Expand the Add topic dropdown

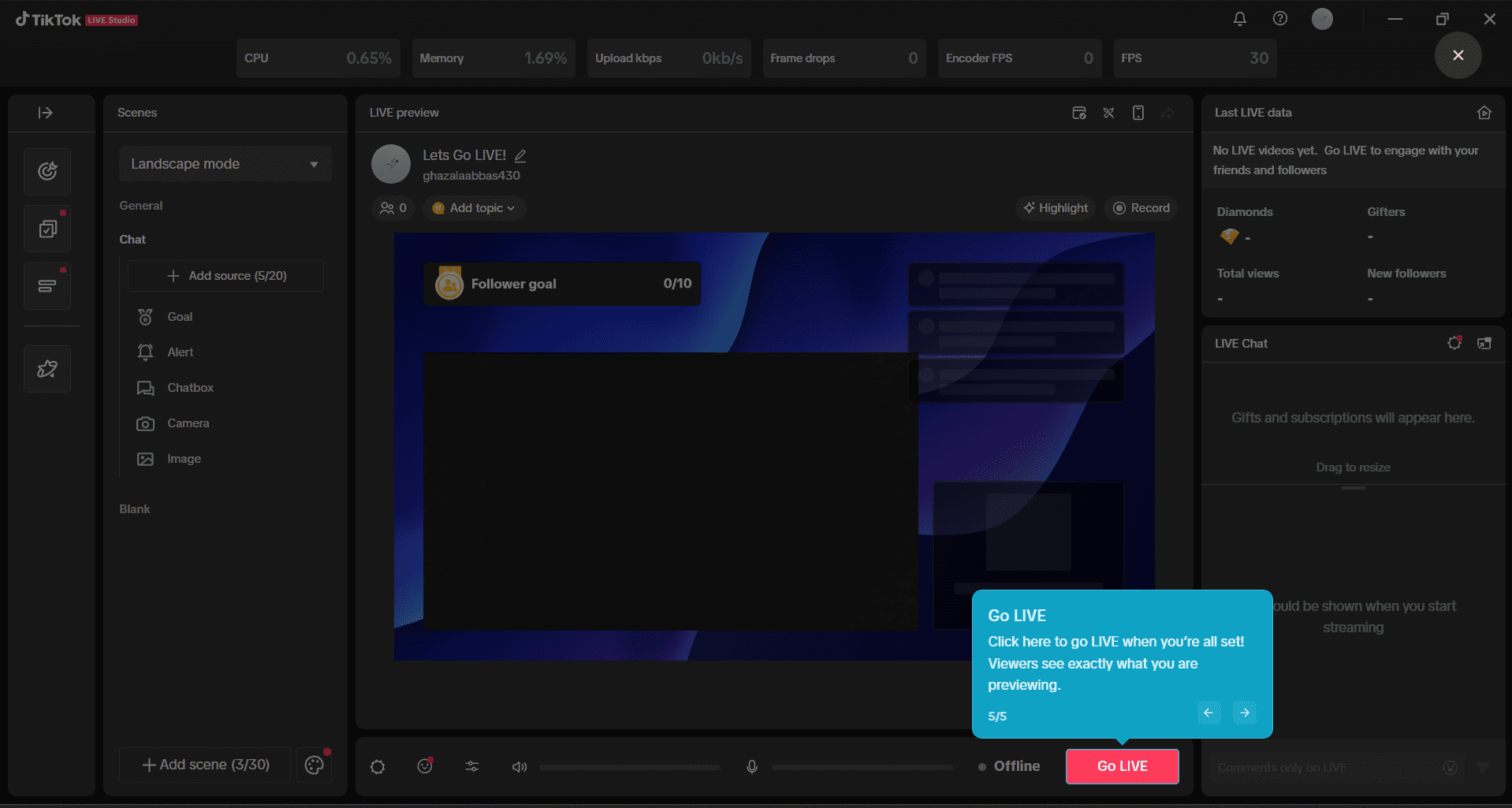click(474, 207)
